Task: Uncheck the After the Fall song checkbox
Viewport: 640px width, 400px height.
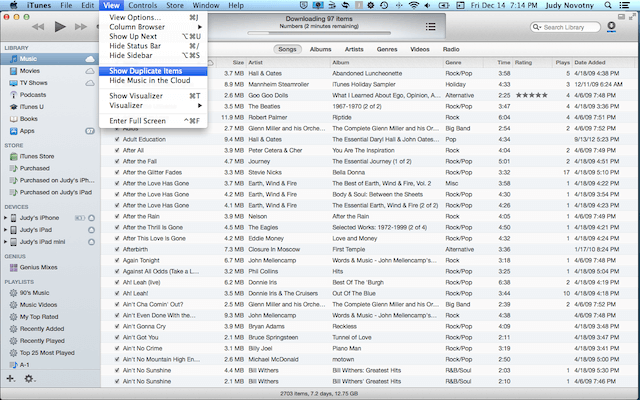Action: click(x=117, y=161)
